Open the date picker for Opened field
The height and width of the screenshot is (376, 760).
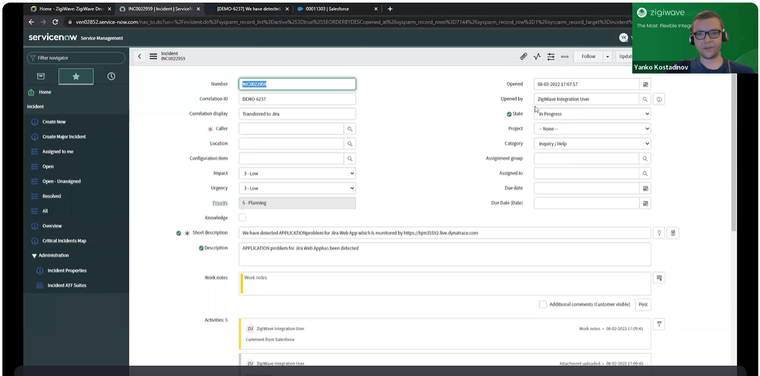pyautogui.click(x=645, y=84)
